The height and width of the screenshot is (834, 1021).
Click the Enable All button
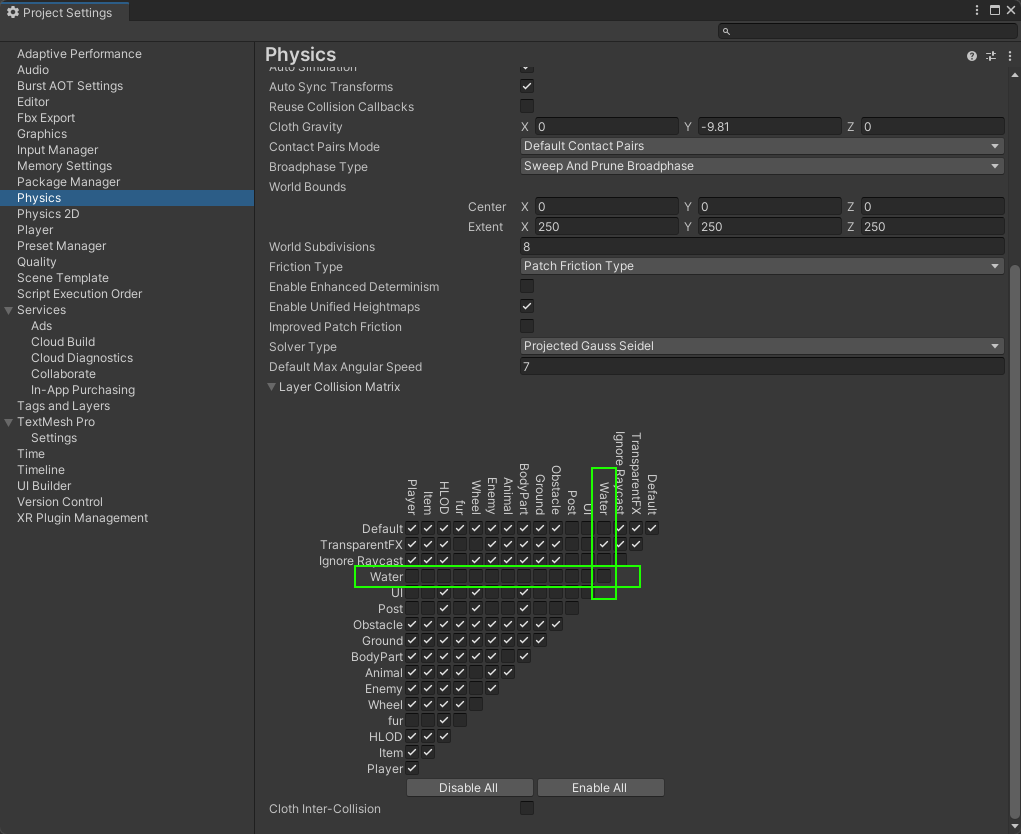click(x=600, y=788)
